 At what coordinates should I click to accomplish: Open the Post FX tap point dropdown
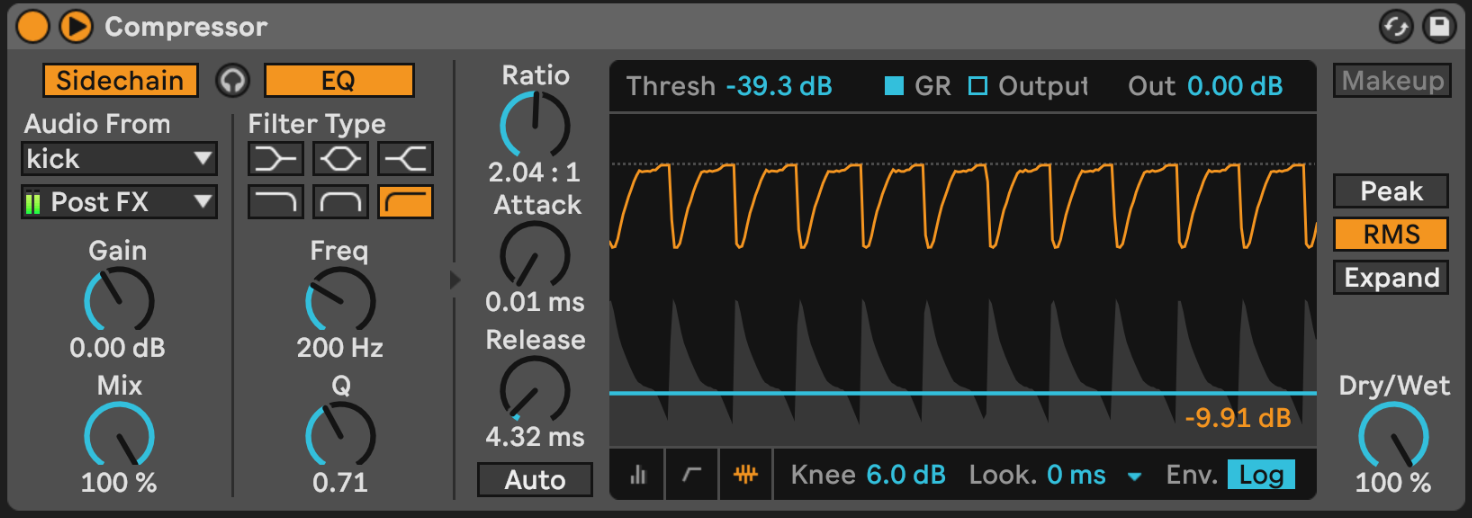click(x=119, y=202)
